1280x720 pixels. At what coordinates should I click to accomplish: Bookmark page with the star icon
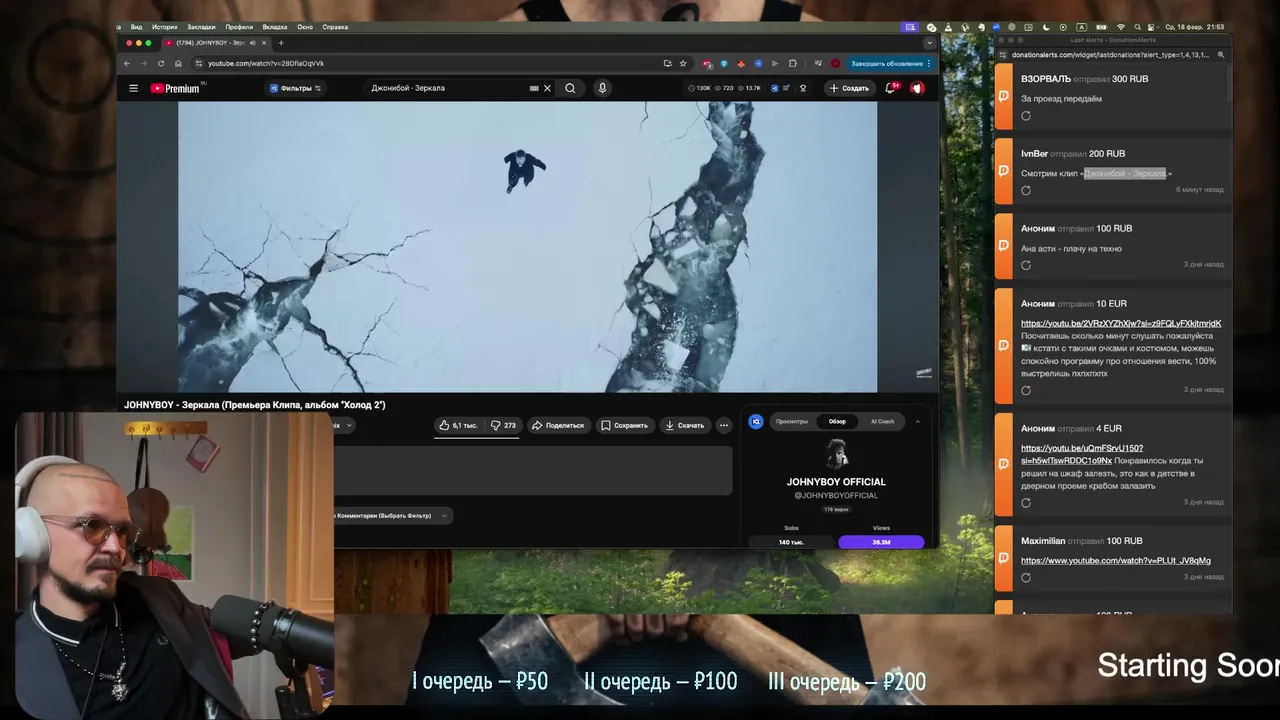pyautogui.click(x=683, y=63)
